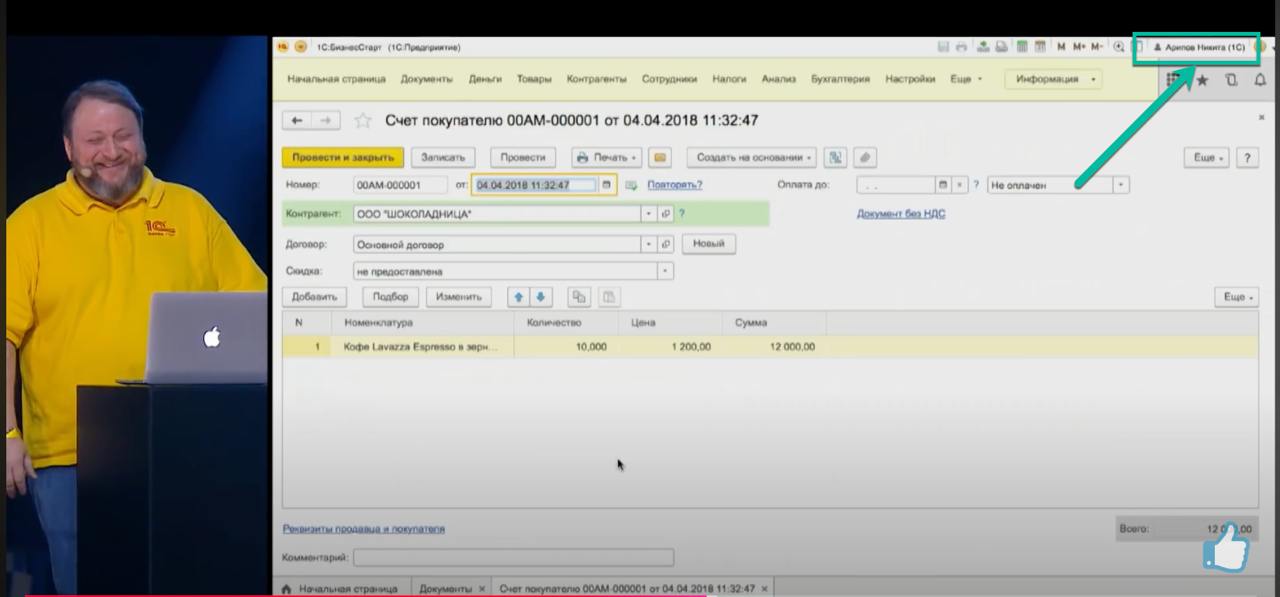Open the Еще menu in navigation bar
The height and width of the screenshot is (597, 1280).
(x=966, y=79)
